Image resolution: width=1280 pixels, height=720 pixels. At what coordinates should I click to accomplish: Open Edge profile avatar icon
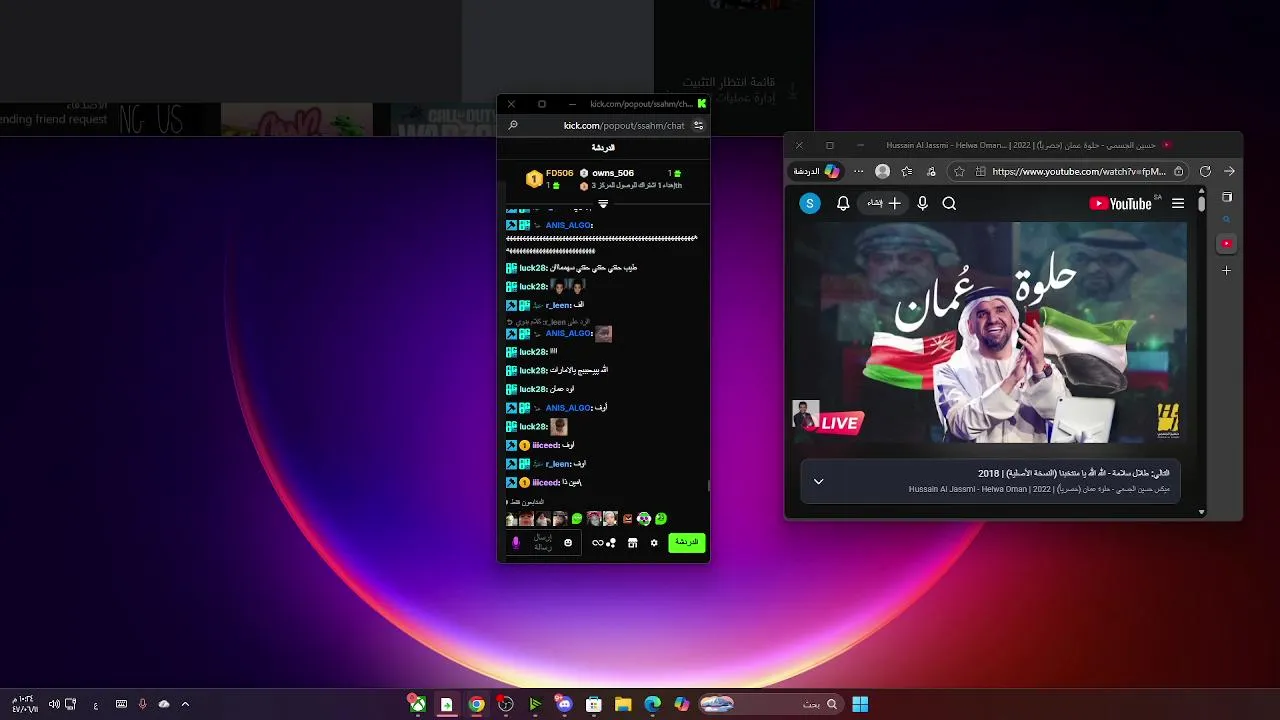click(x=882, y=172)
